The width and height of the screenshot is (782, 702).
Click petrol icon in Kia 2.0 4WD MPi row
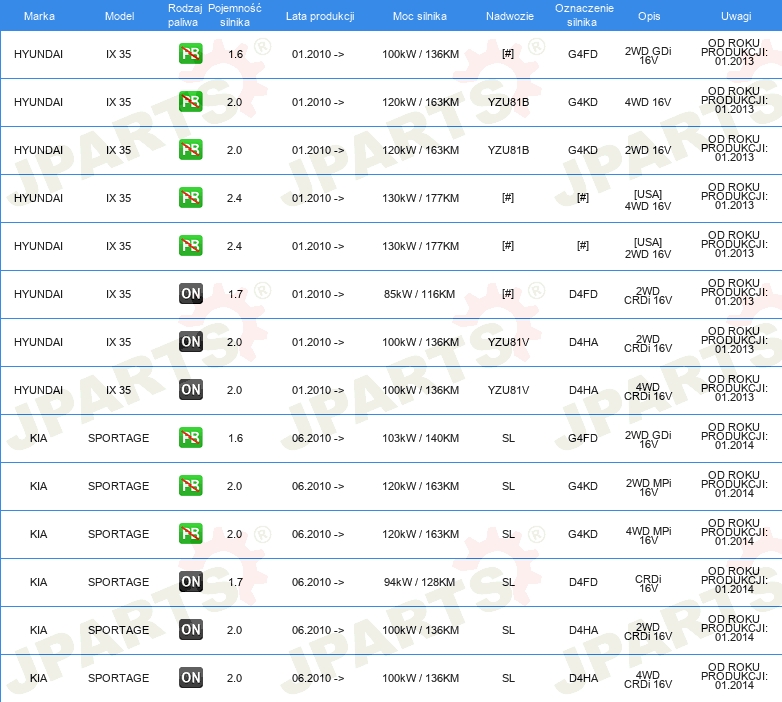tap(190, 534)
